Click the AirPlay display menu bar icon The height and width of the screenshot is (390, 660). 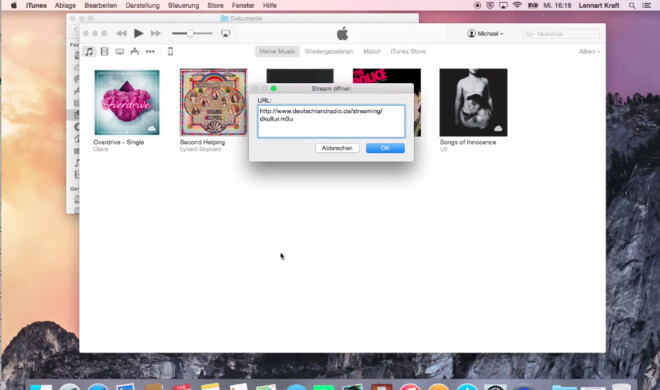503,5
